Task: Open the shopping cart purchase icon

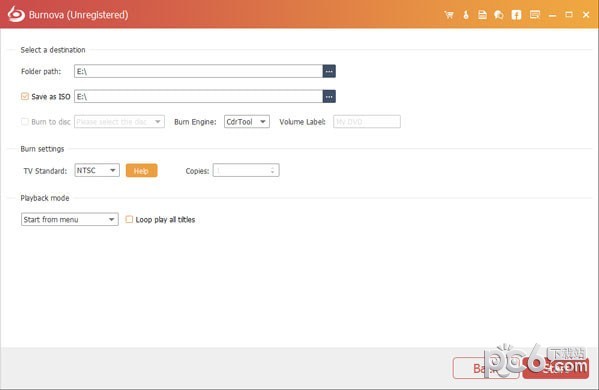Action: coord(449,15)
